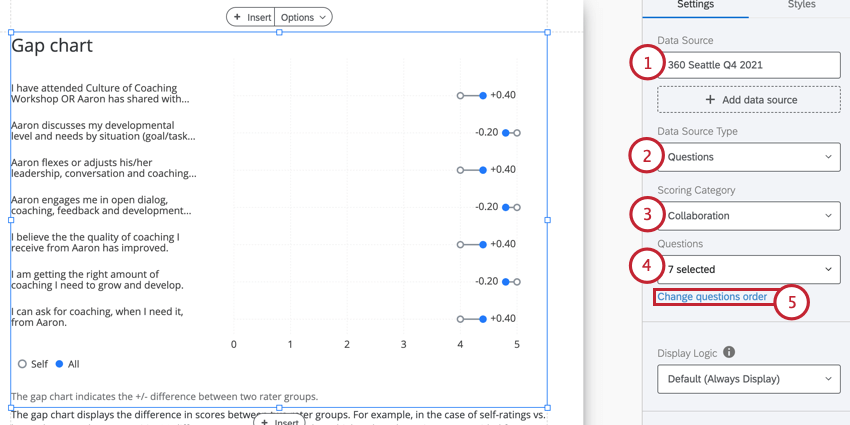Expand the Questions 7 selected dropdown
Image resolution: width=850 pixels, height=425 pixels.
click(748, 269)
